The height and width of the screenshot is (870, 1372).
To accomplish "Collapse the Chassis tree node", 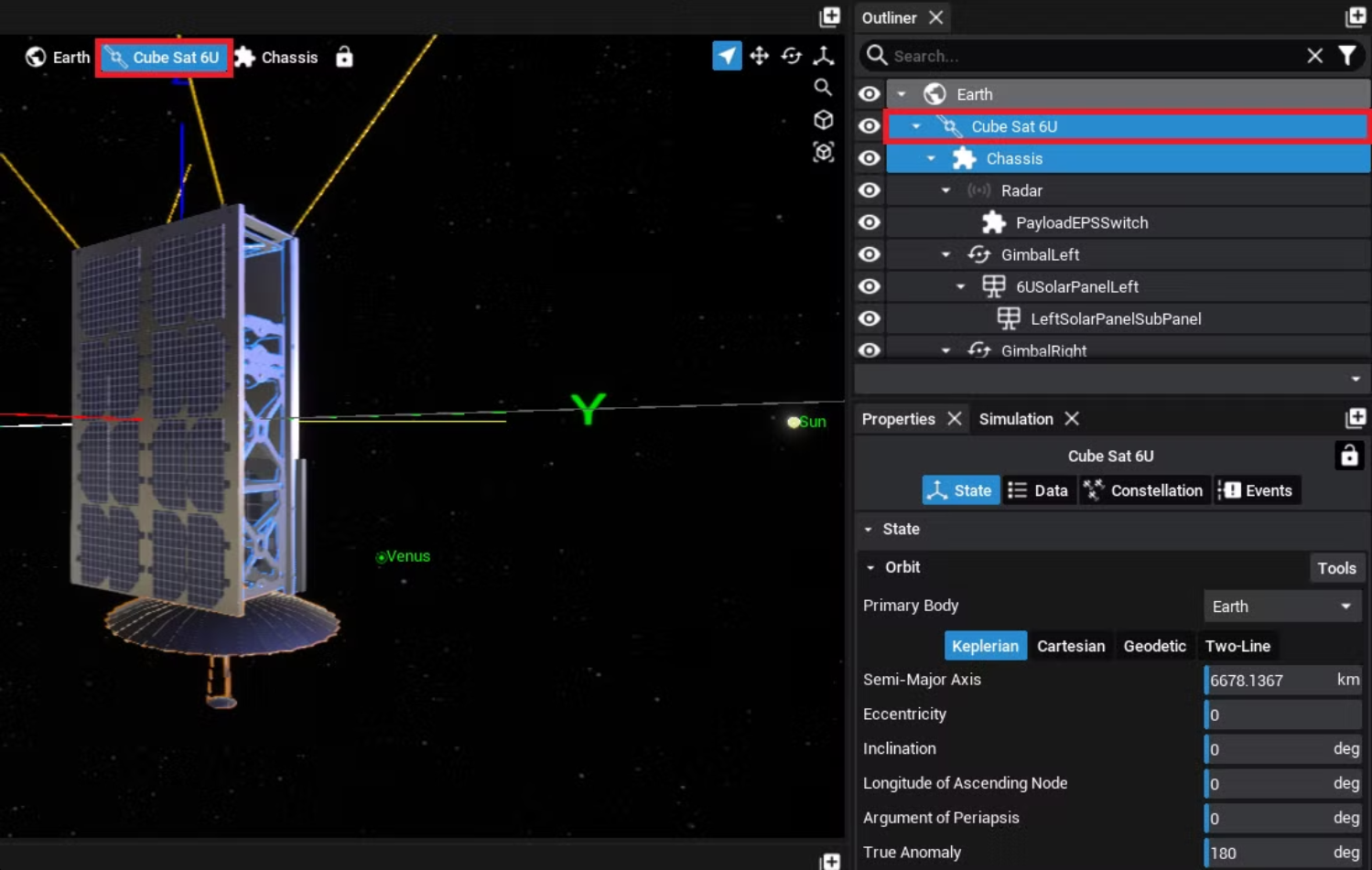I will point(931,158).
